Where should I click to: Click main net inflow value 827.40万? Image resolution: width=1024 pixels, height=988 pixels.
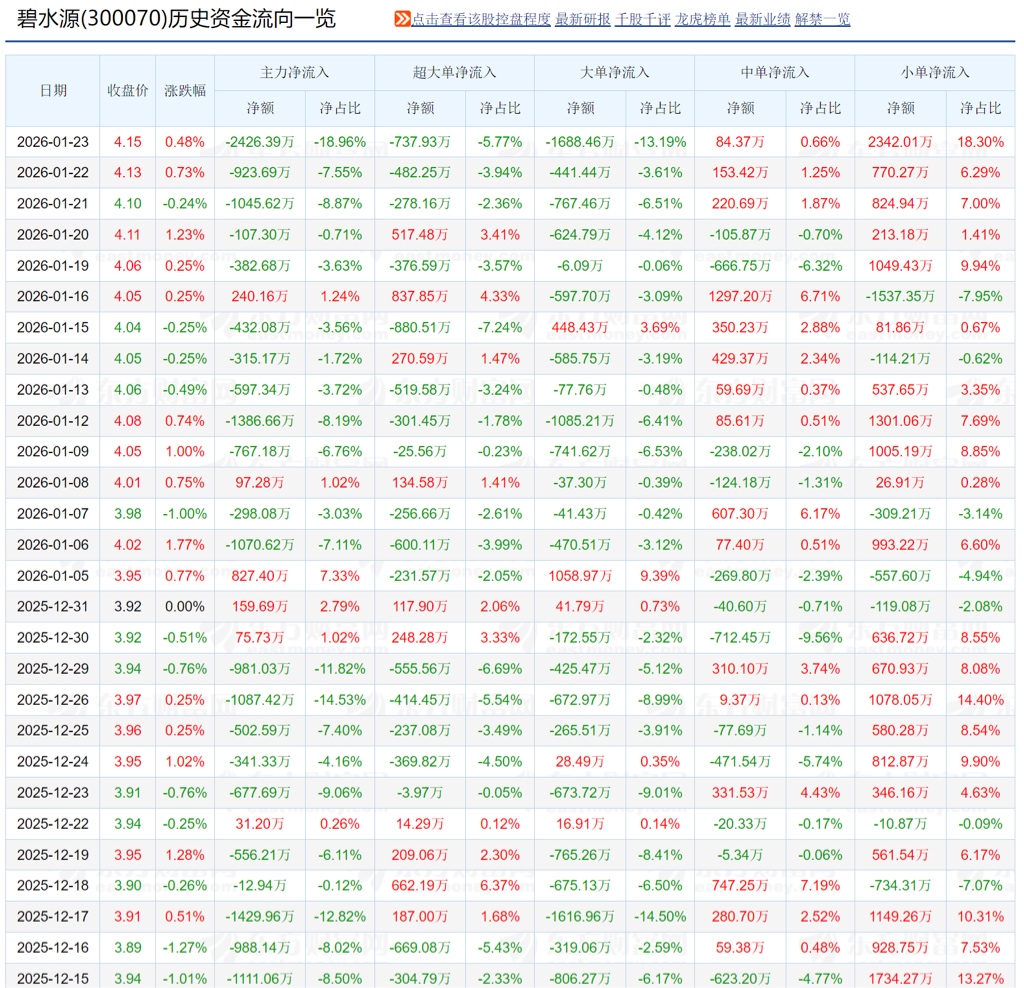(x=260, y=575)
